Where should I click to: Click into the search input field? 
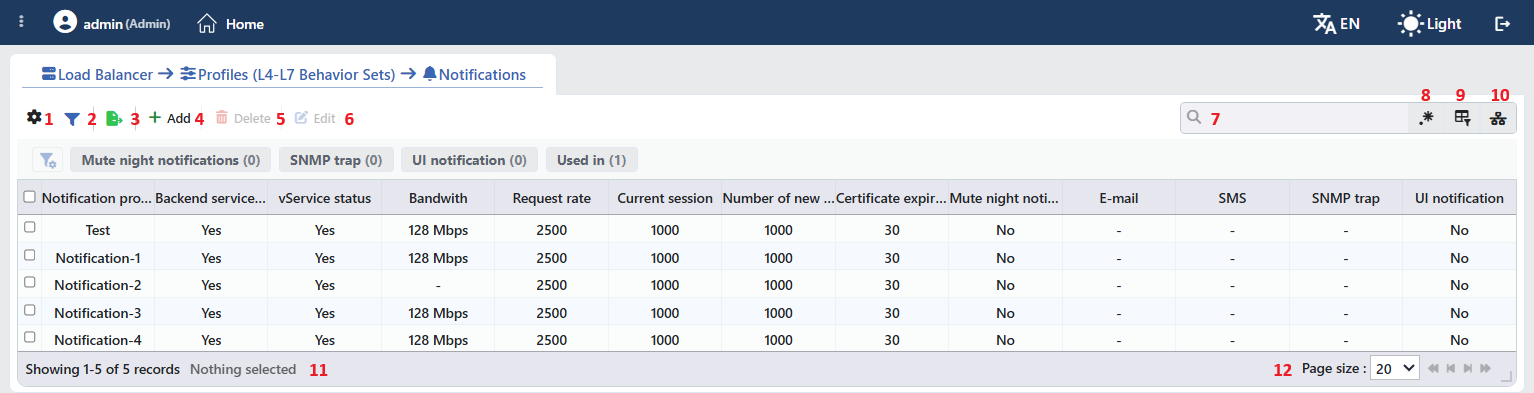pos(1294,118)
